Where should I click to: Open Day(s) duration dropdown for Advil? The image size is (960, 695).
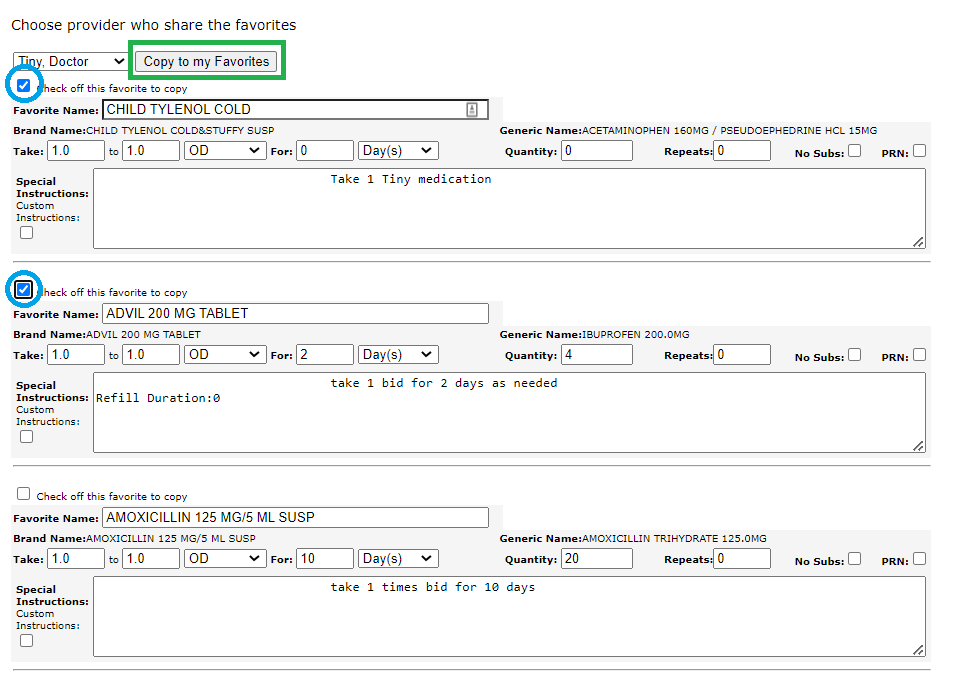tap(398, 355)
